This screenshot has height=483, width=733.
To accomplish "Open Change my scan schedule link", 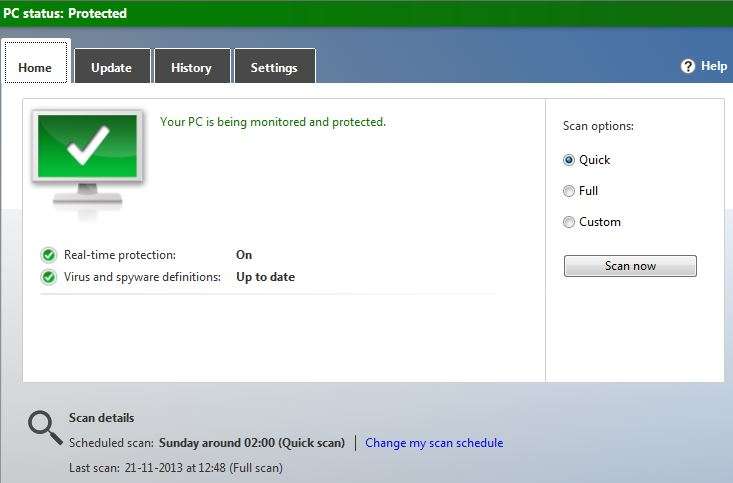I will [434, 443].
